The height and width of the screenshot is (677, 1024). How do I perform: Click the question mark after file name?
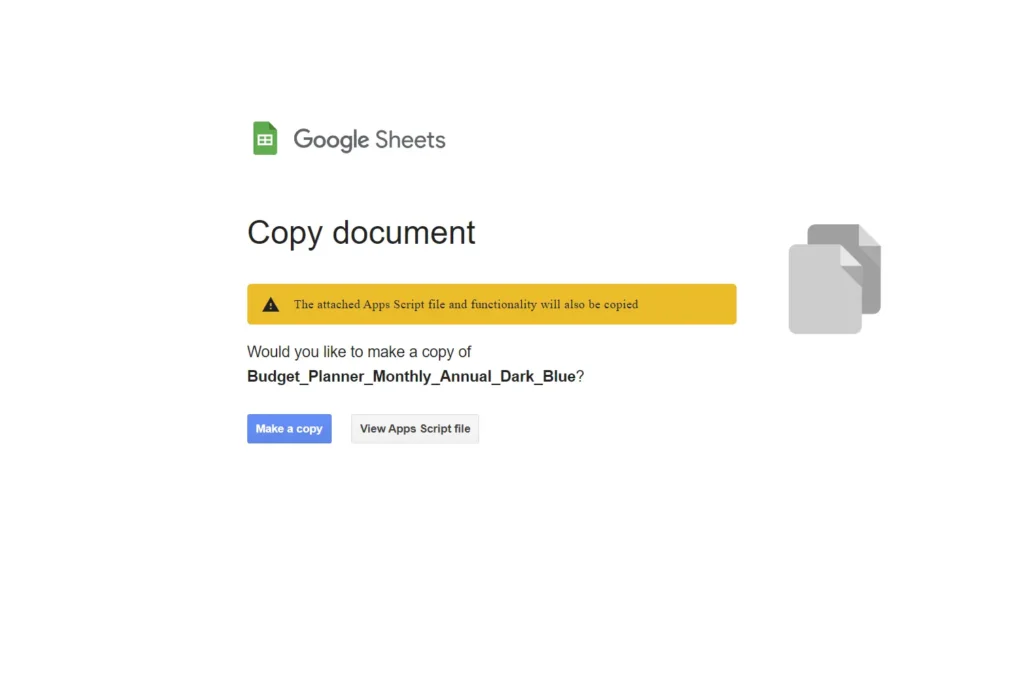click(580, 377)
